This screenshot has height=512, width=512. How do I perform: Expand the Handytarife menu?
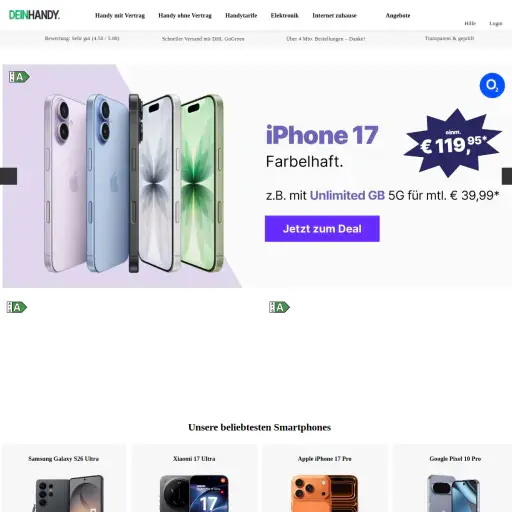(241, 16)
